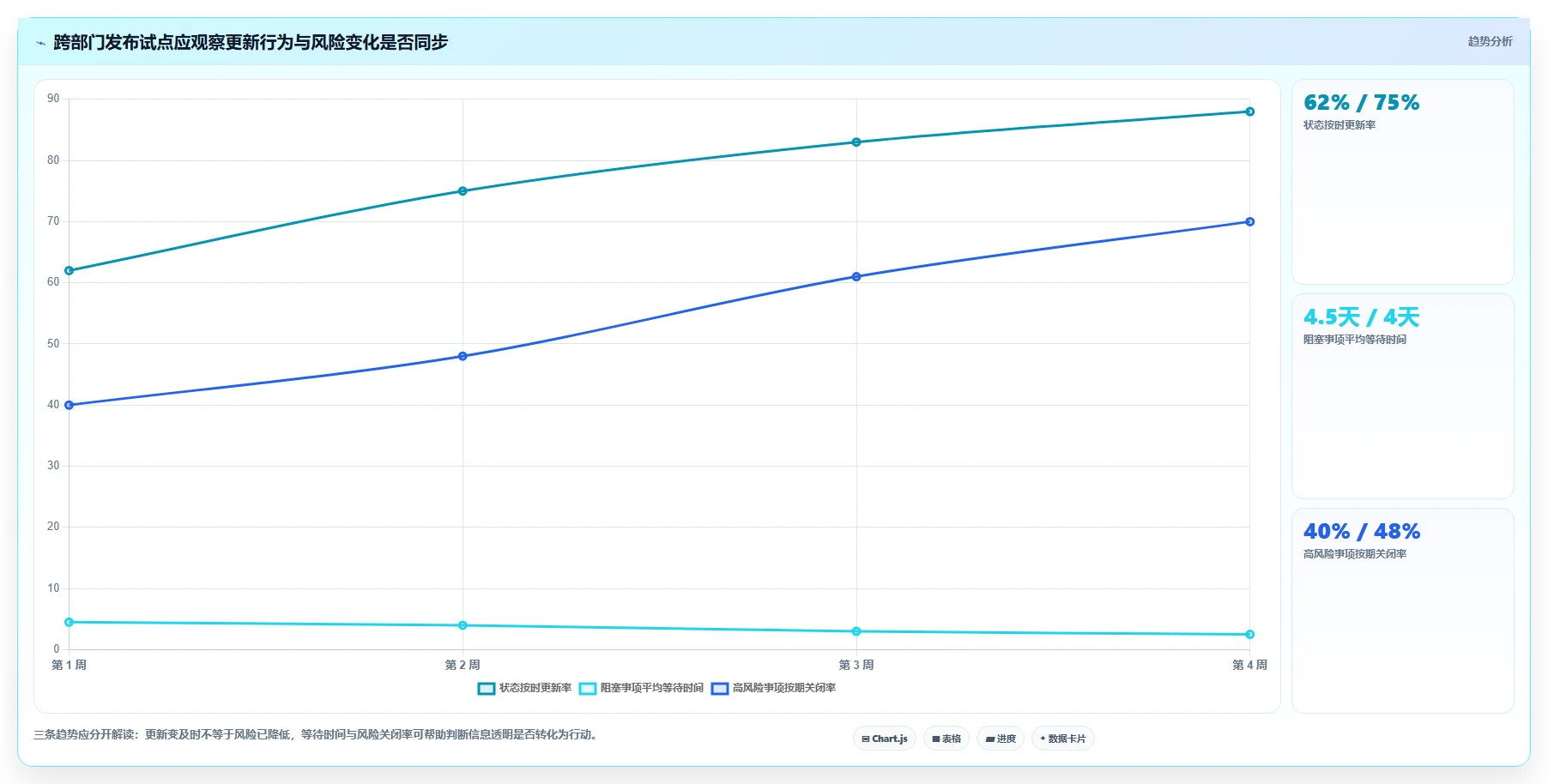Click the 高风险事项按期关闭率 card caption
1548x784 pixels.
[x=1355, y=554]
